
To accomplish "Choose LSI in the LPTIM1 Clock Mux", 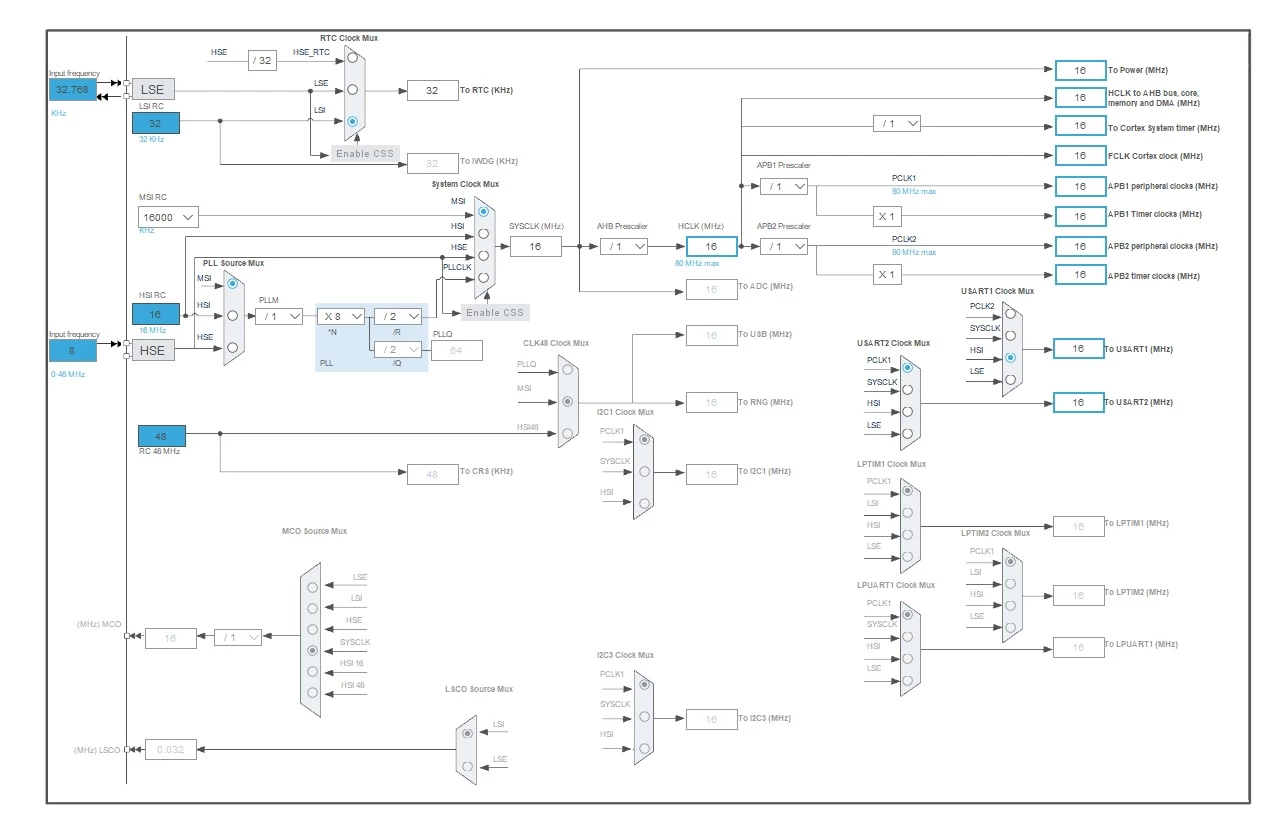I will tap(907, 511).
